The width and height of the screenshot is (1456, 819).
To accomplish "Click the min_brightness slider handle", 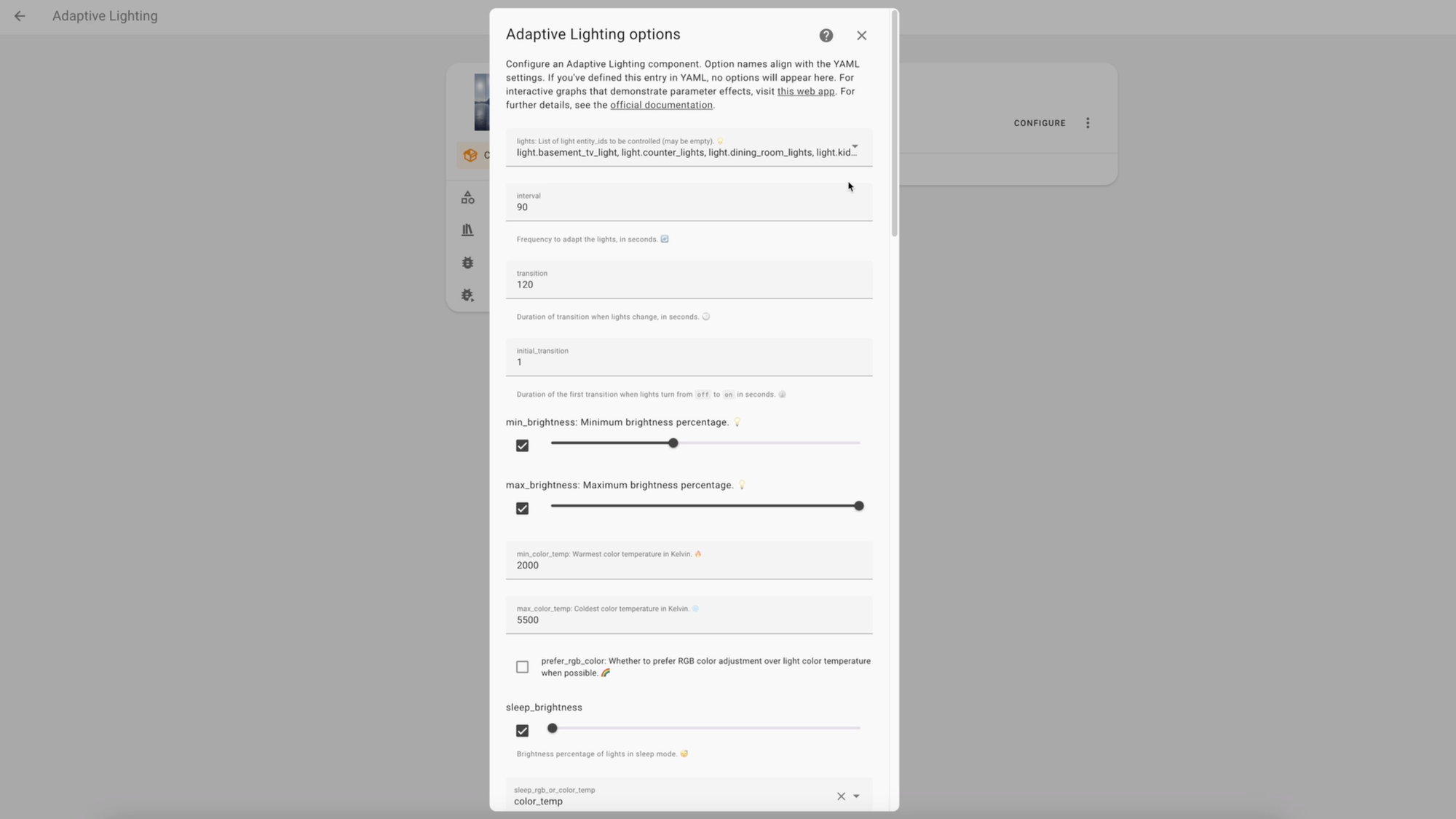I will coord(673,443).
